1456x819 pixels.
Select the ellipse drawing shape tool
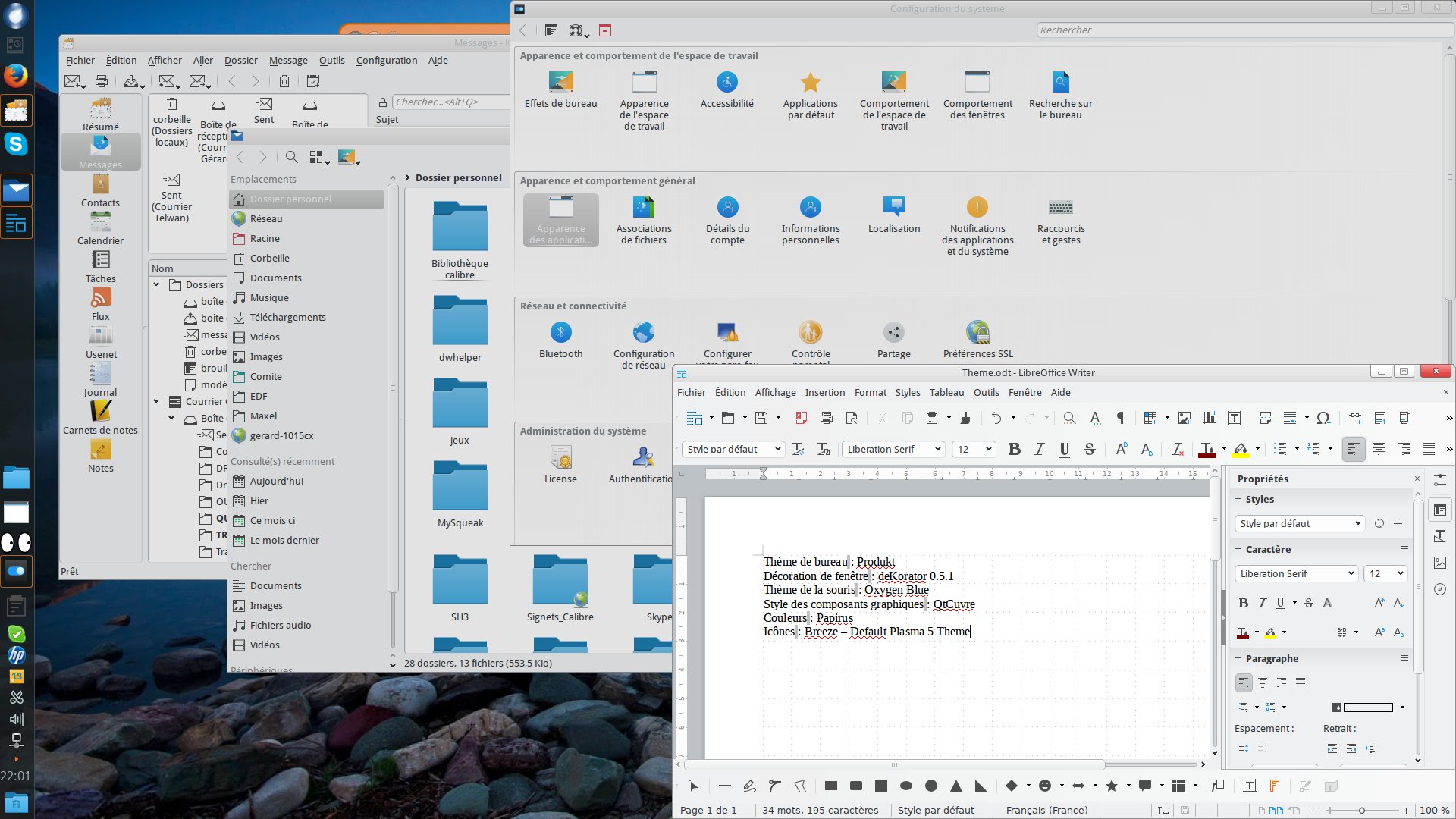905,786
